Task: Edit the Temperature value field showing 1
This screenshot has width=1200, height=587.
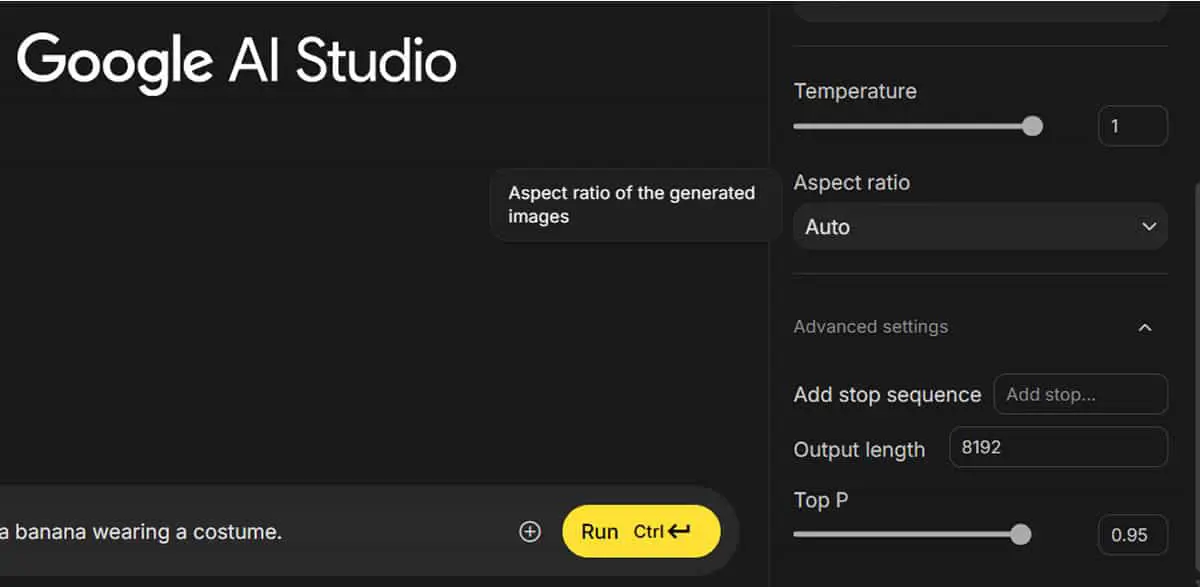Action: click(1133, 126)
